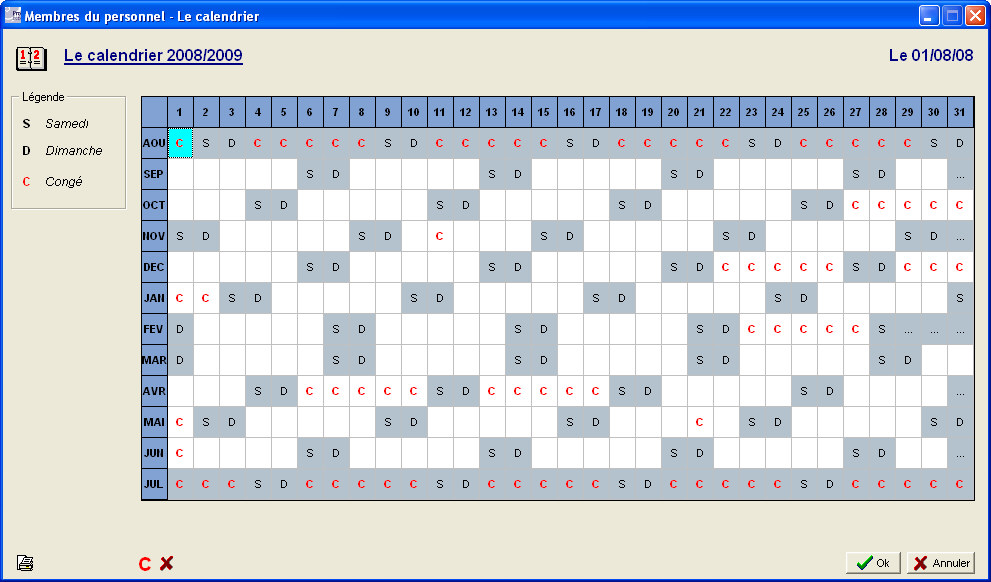
Task: Click day column header 1
Action: [x=180, y=112]
